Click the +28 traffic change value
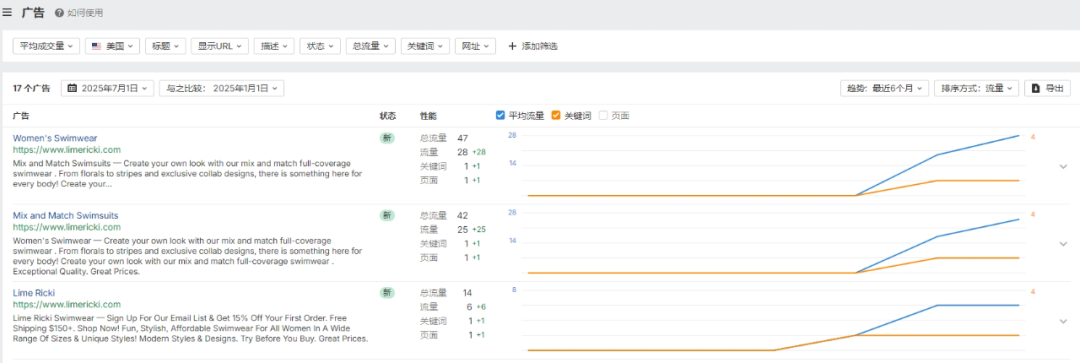1080x363 pixels. click(479, 152)
